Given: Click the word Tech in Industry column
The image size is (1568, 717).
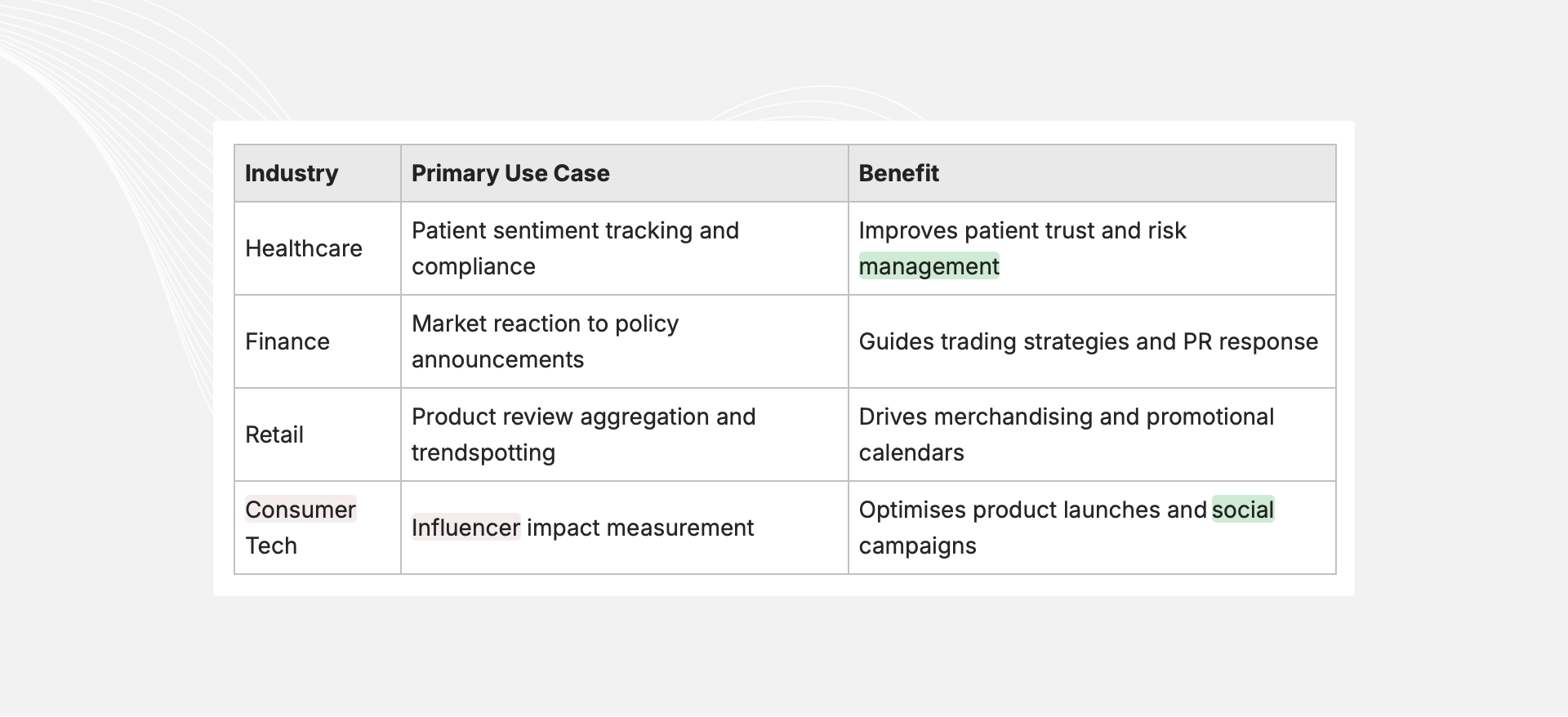Looking at the screenshot, I should point(271,546).
